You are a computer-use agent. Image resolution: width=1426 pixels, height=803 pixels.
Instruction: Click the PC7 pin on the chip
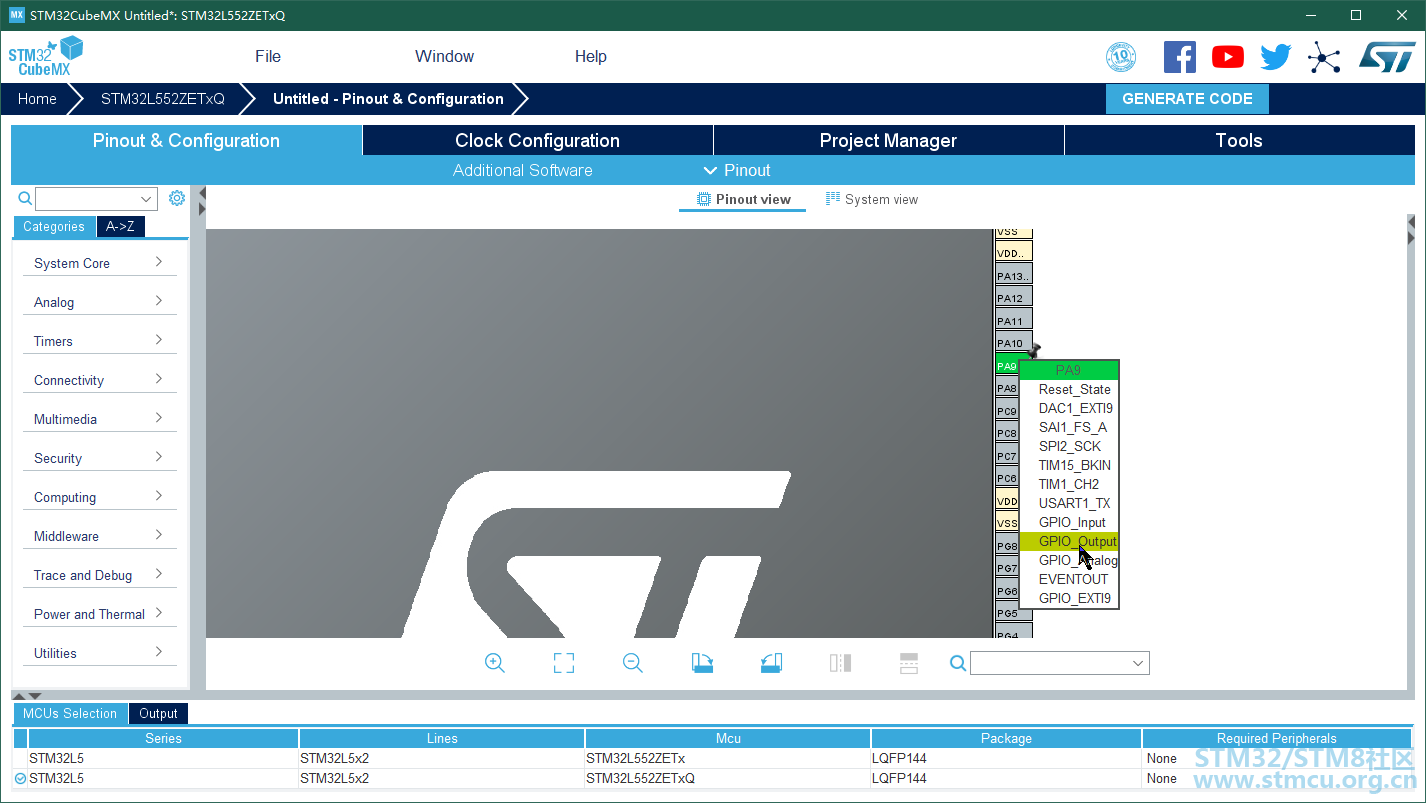pos(1007,456)
